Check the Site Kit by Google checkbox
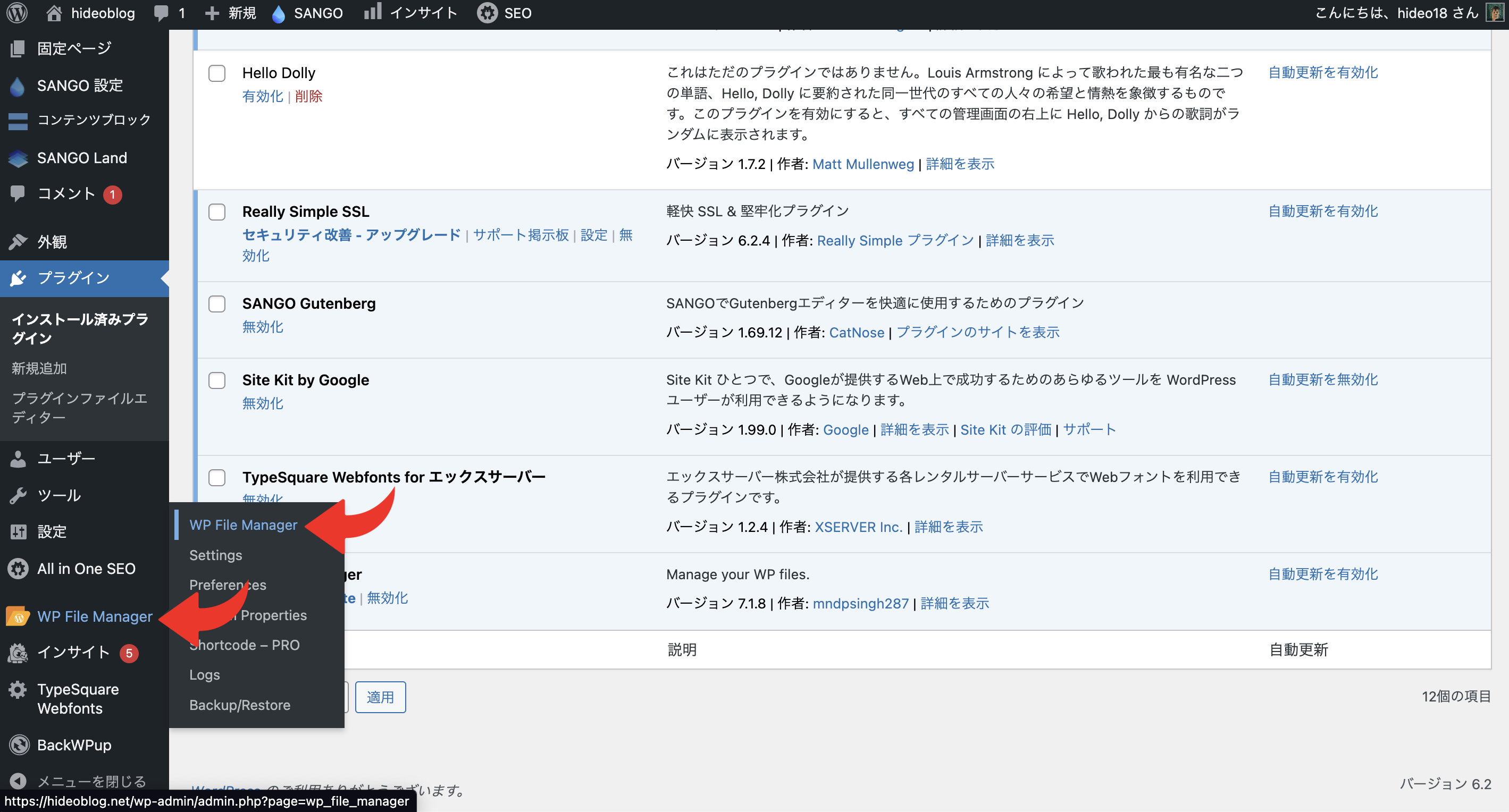This screenshot has height=812, width=1509. click(217, 380)
